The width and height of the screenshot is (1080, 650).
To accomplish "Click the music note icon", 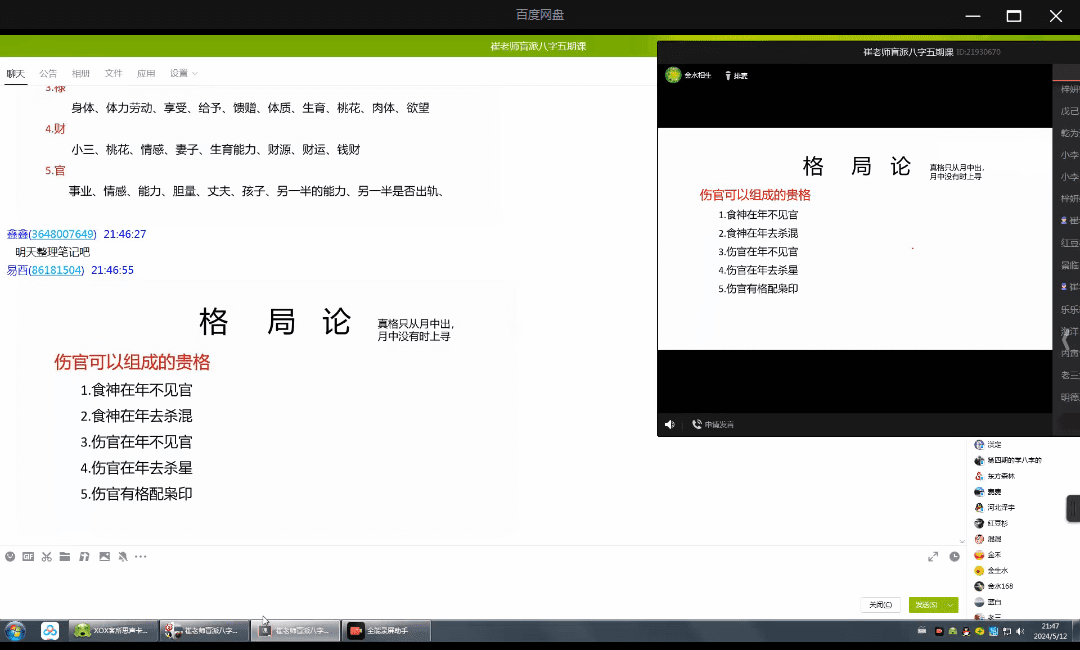I will tap(84, 556).
